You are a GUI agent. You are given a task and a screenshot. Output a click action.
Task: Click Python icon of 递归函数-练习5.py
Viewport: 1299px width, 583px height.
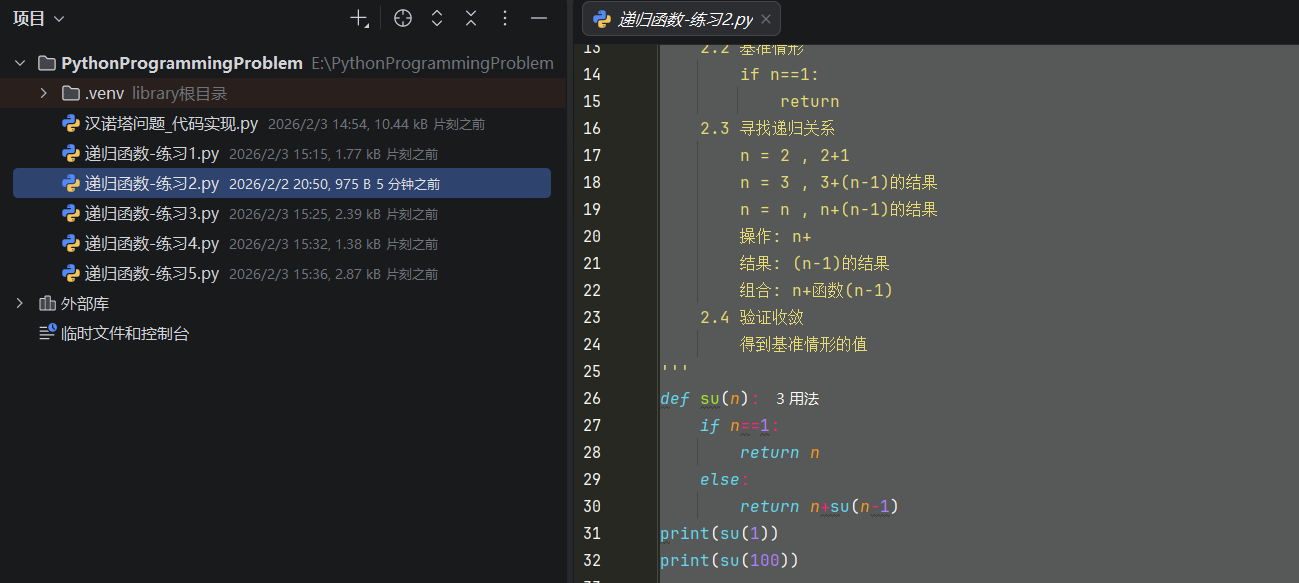tap(71, 273)
